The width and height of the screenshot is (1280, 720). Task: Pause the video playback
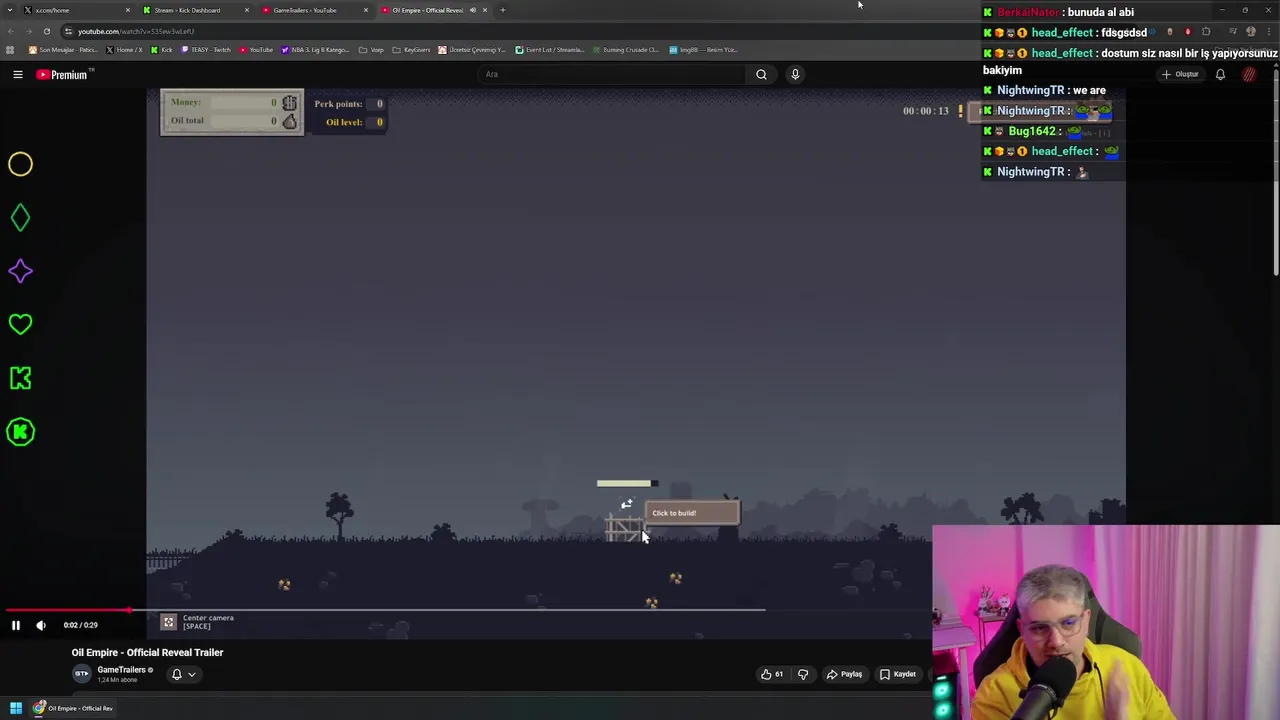click(x=16, y=625)
